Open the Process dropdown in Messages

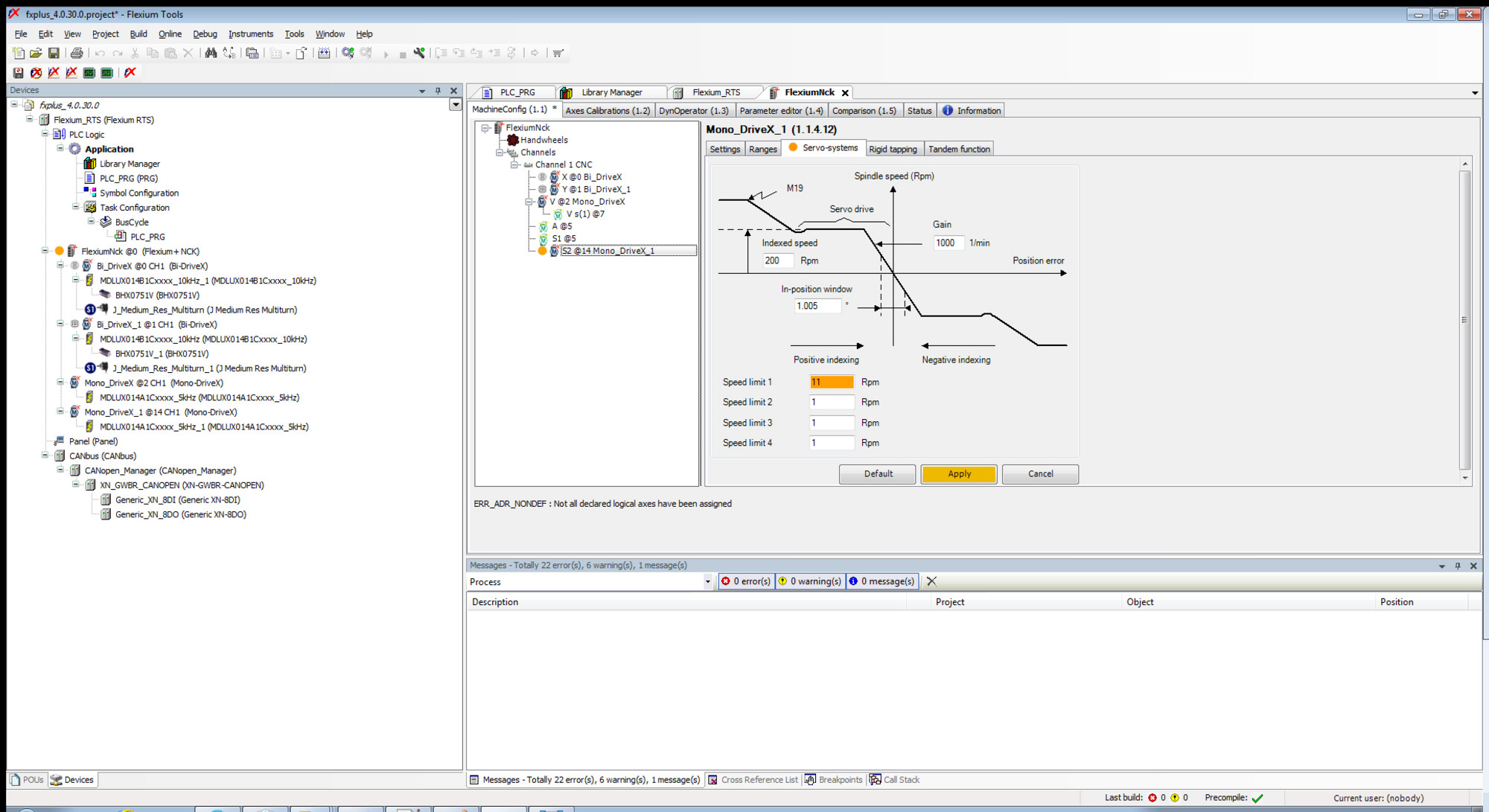pyautogui.click(x=707, y=582)
